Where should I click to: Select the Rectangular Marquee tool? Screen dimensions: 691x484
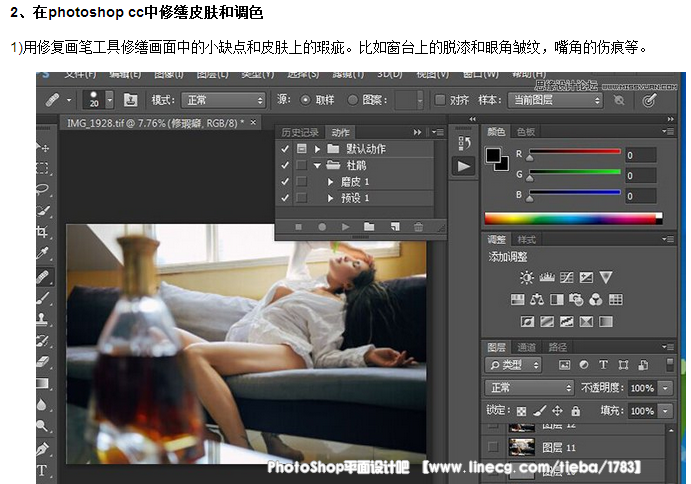pos(43,168)
